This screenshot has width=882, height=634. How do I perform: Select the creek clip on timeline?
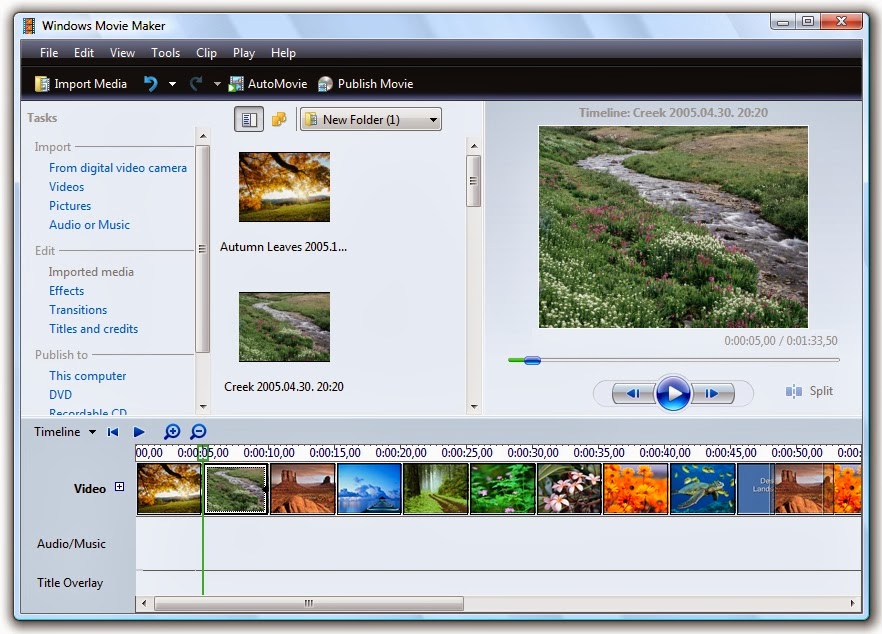[x=236, y=489]
